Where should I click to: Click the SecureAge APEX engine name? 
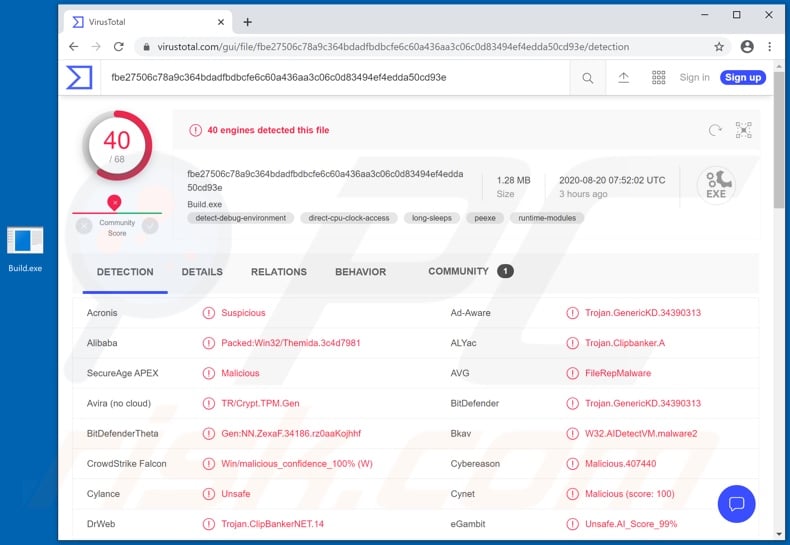pos(122,373)
